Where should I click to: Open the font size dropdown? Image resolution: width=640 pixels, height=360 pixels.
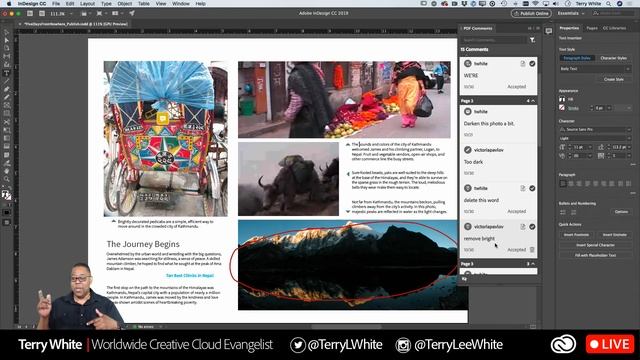click(x=591, y=147)
